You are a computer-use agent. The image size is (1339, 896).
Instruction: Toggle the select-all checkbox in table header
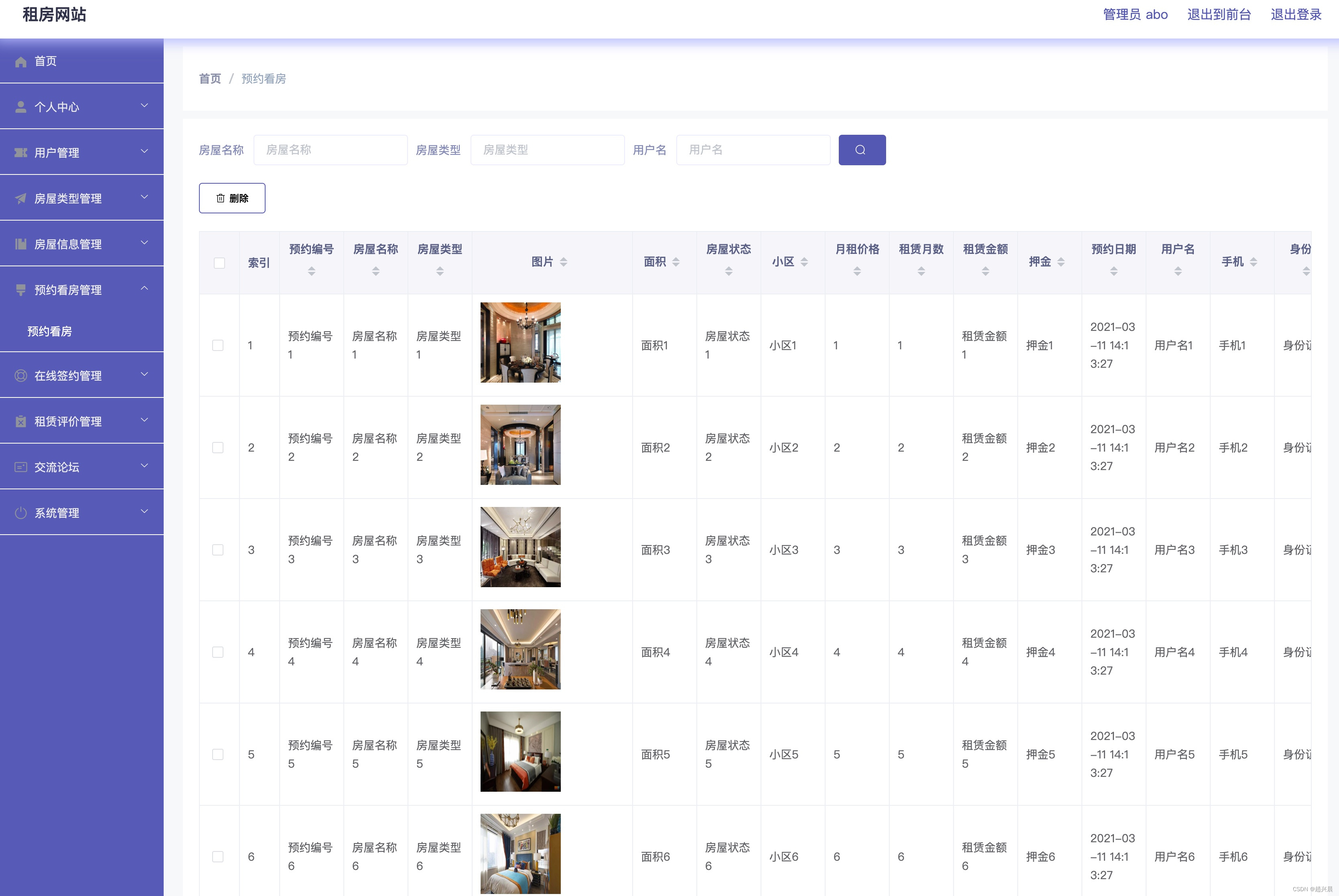point(219,263)
